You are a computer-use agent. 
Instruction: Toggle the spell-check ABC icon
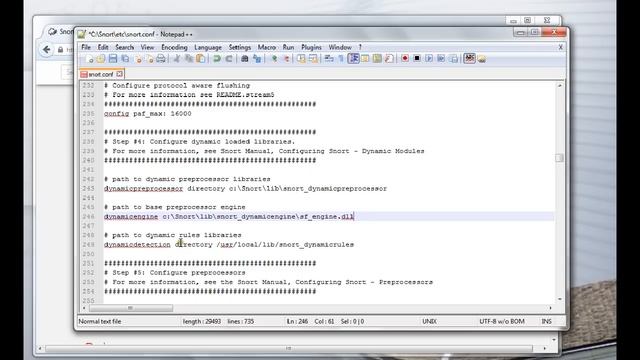(x=469, y=59)
